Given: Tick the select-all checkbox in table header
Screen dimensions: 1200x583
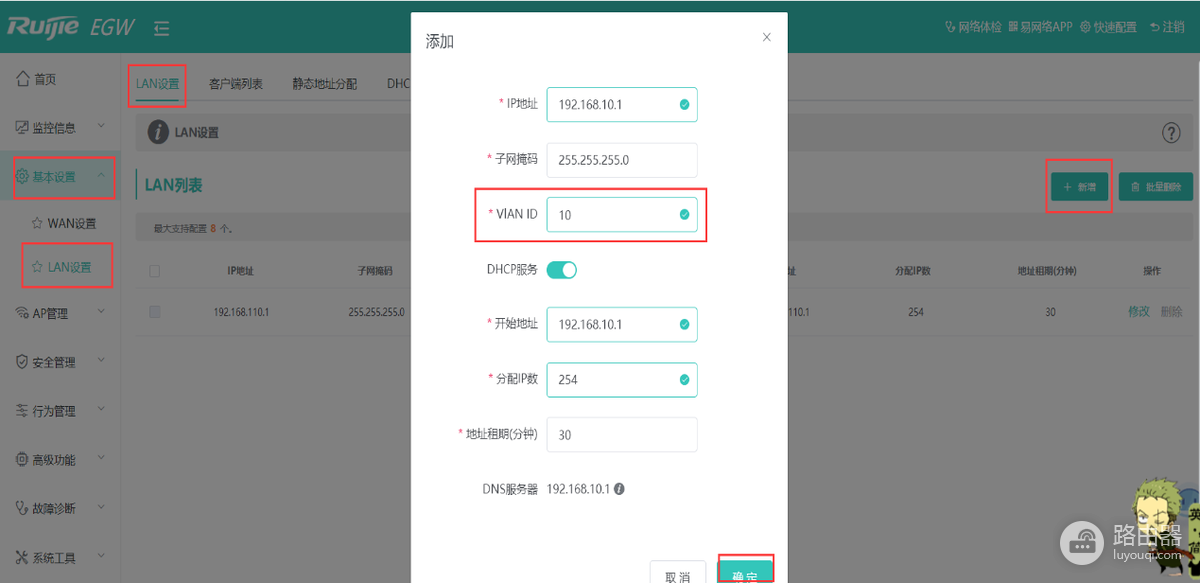Looking at the screenshot, I should pos(154,270).
